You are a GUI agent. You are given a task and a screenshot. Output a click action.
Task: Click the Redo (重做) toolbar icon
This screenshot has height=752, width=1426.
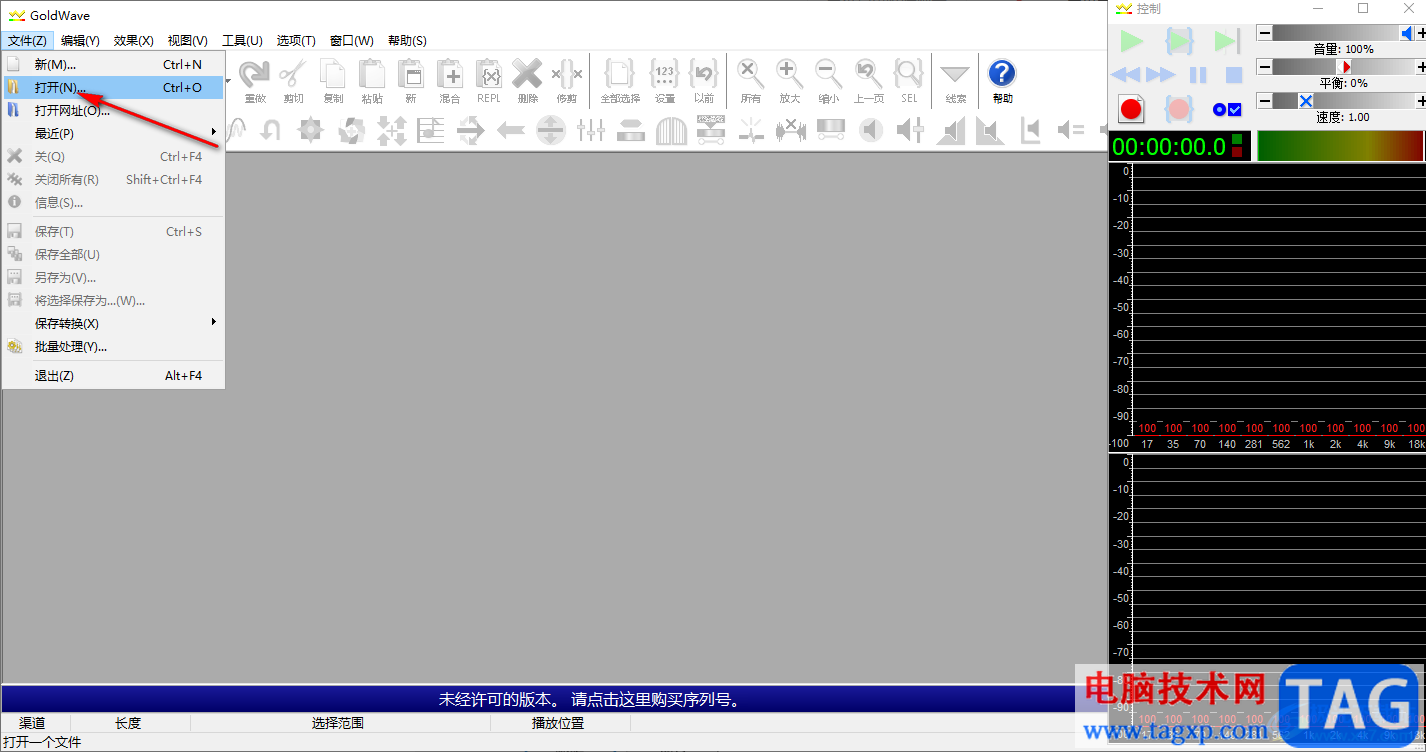254,73
